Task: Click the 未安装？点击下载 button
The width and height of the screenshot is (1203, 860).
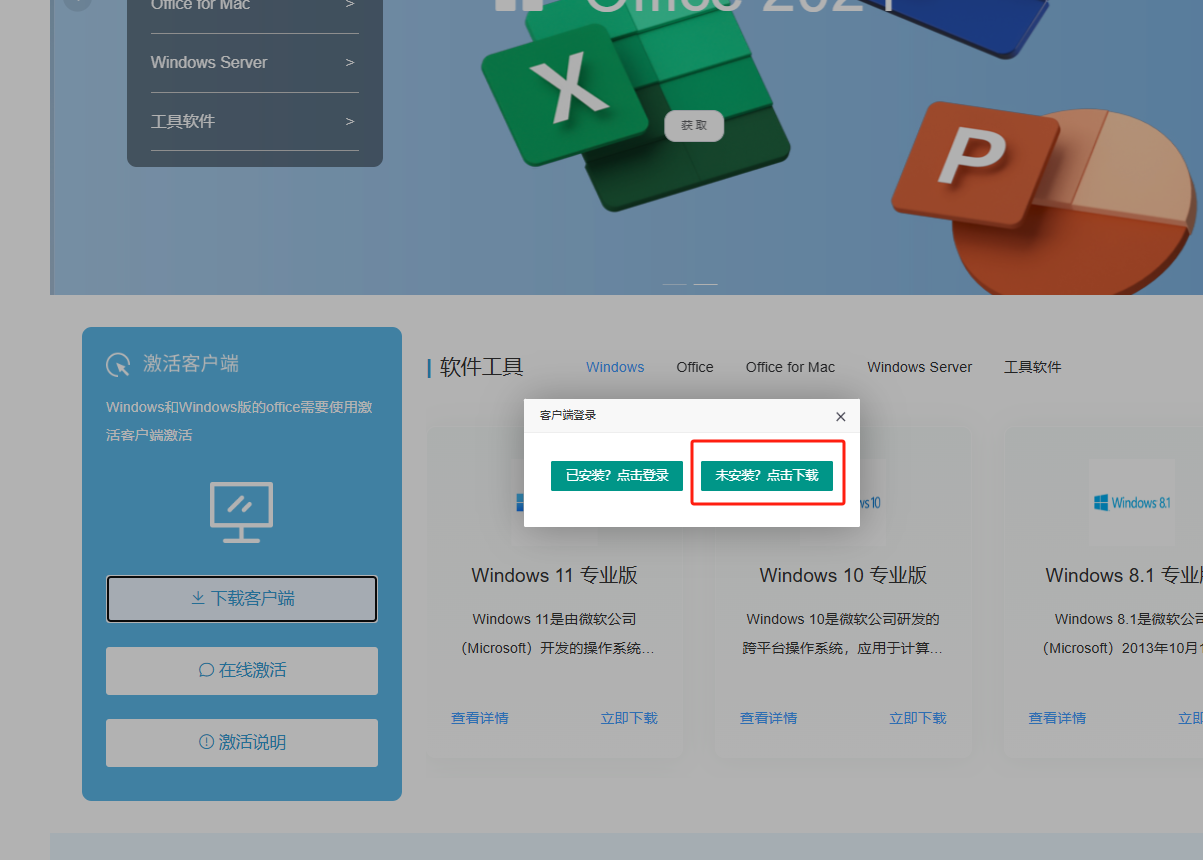Action: (x=767, y=476)
